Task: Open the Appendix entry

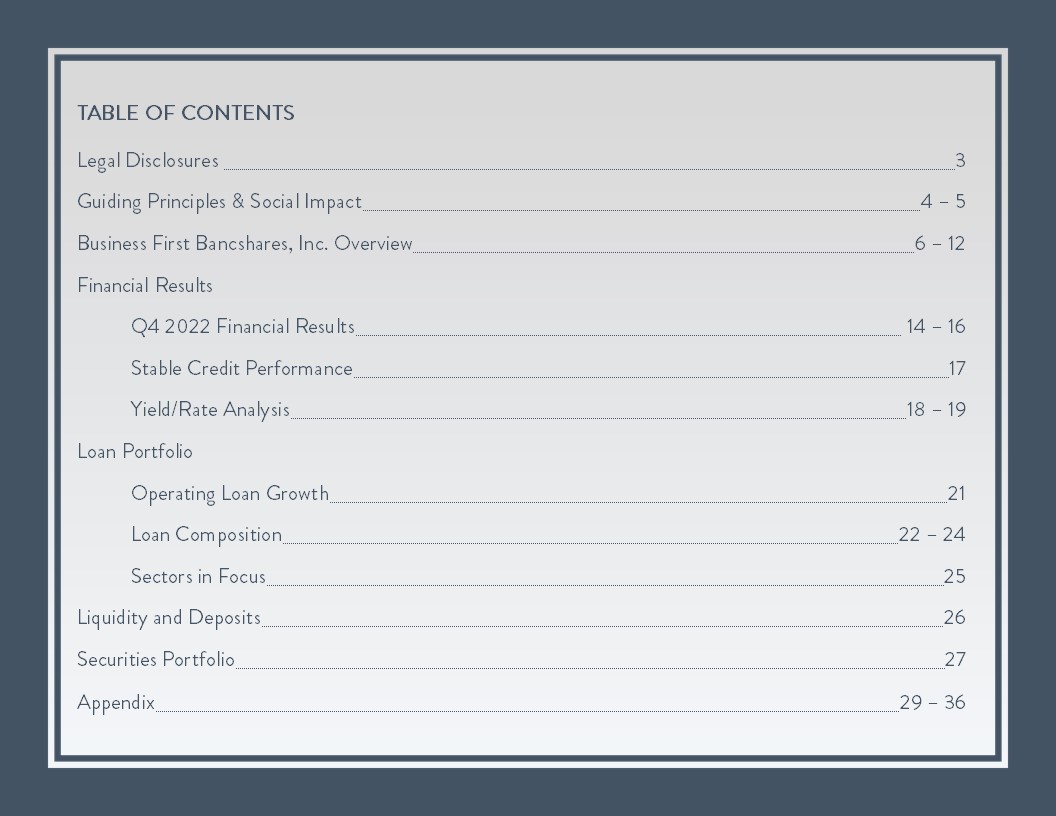Action: click(116, 703)
